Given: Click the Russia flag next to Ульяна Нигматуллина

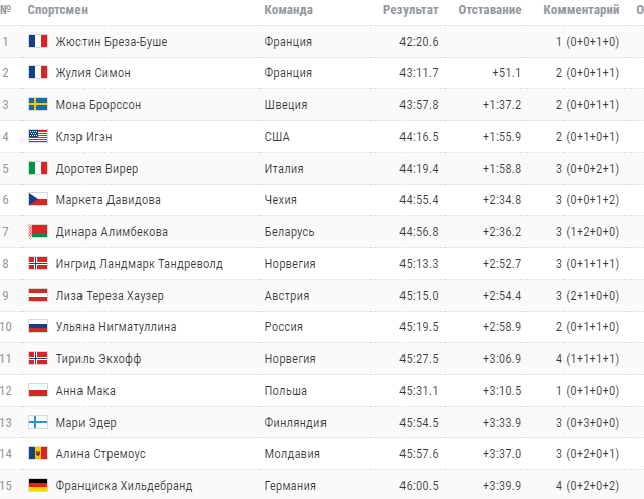Looking at the screenshot, I should (38, 327).
